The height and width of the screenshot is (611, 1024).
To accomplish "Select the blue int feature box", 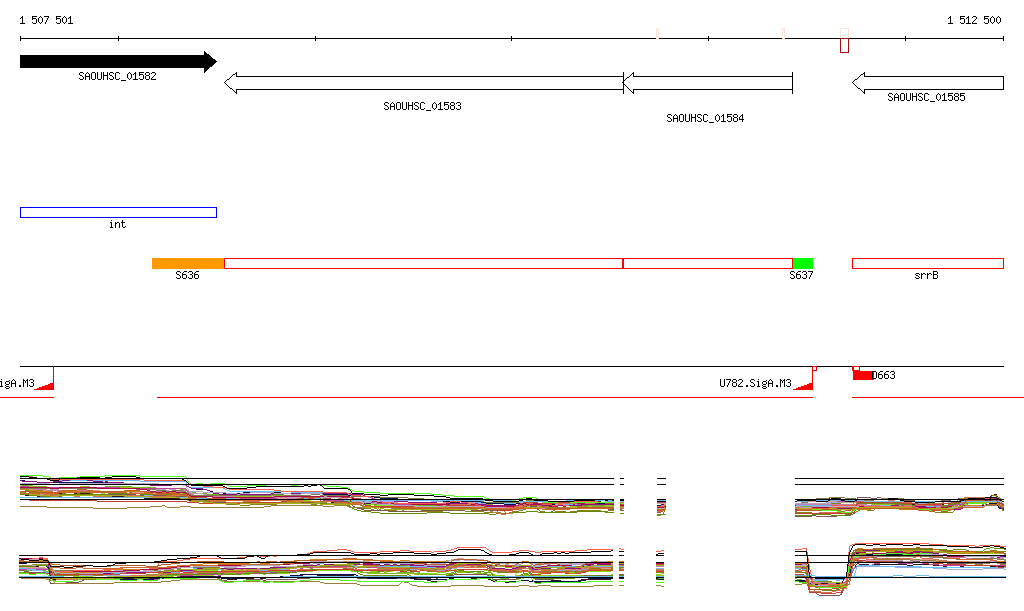I will tap(118, 212).
